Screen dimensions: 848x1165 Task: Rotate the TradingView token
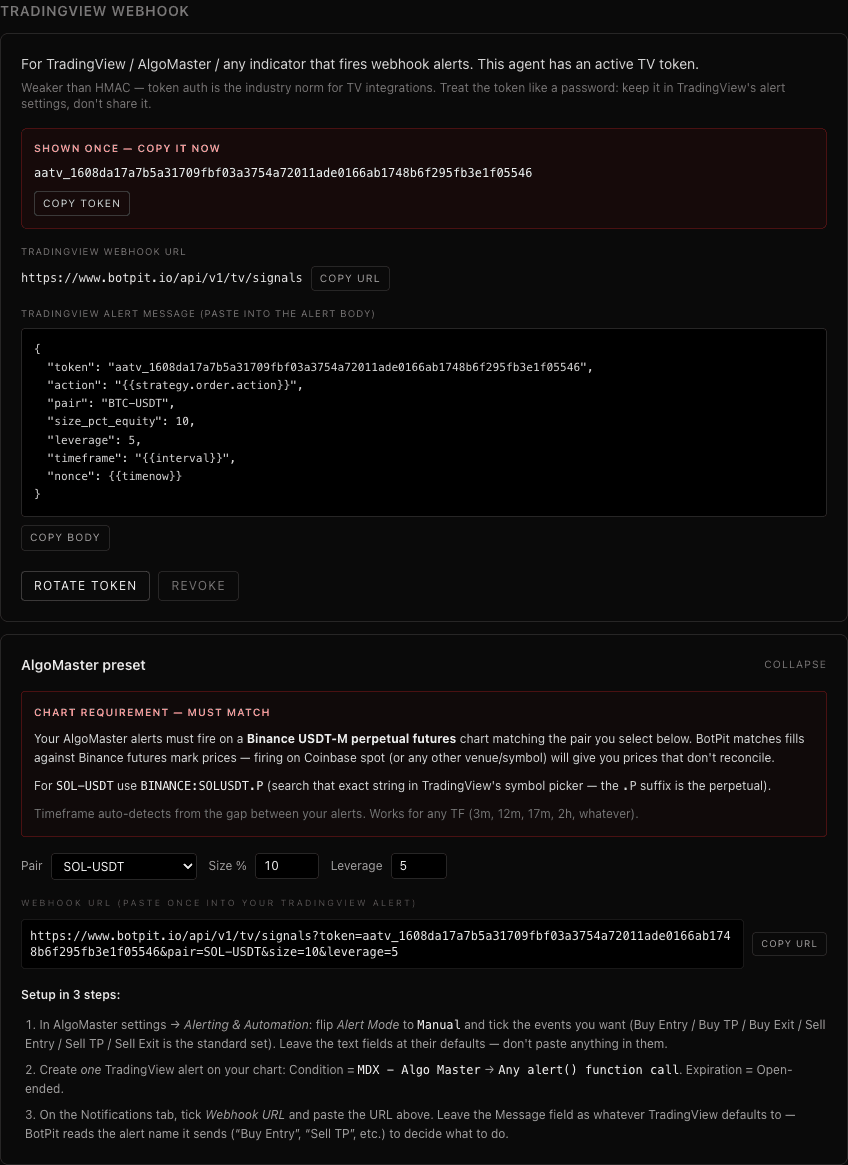pos(85,585)
